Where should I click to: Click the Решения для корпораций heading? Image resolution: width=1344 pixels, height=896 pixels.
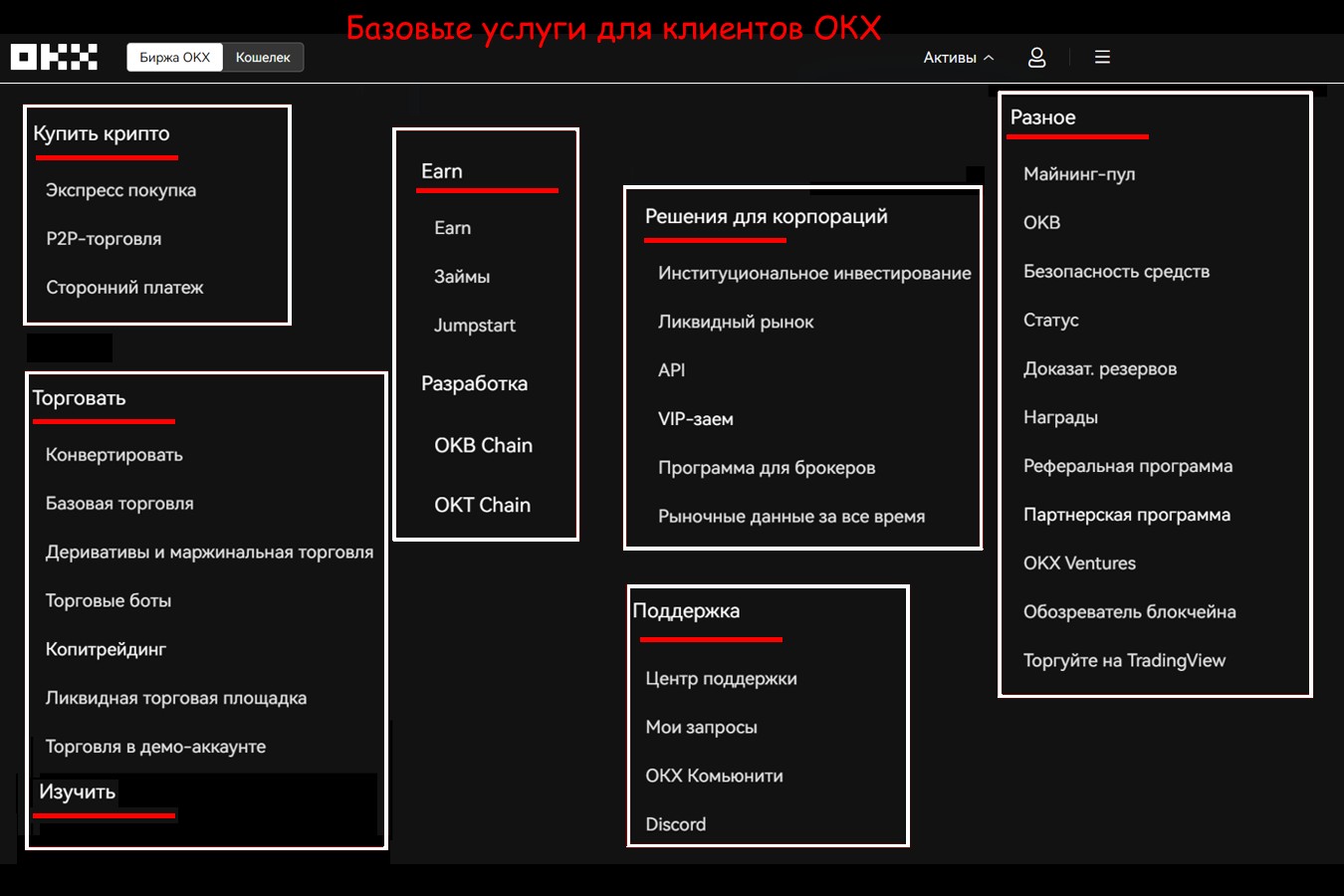point(767,217)
